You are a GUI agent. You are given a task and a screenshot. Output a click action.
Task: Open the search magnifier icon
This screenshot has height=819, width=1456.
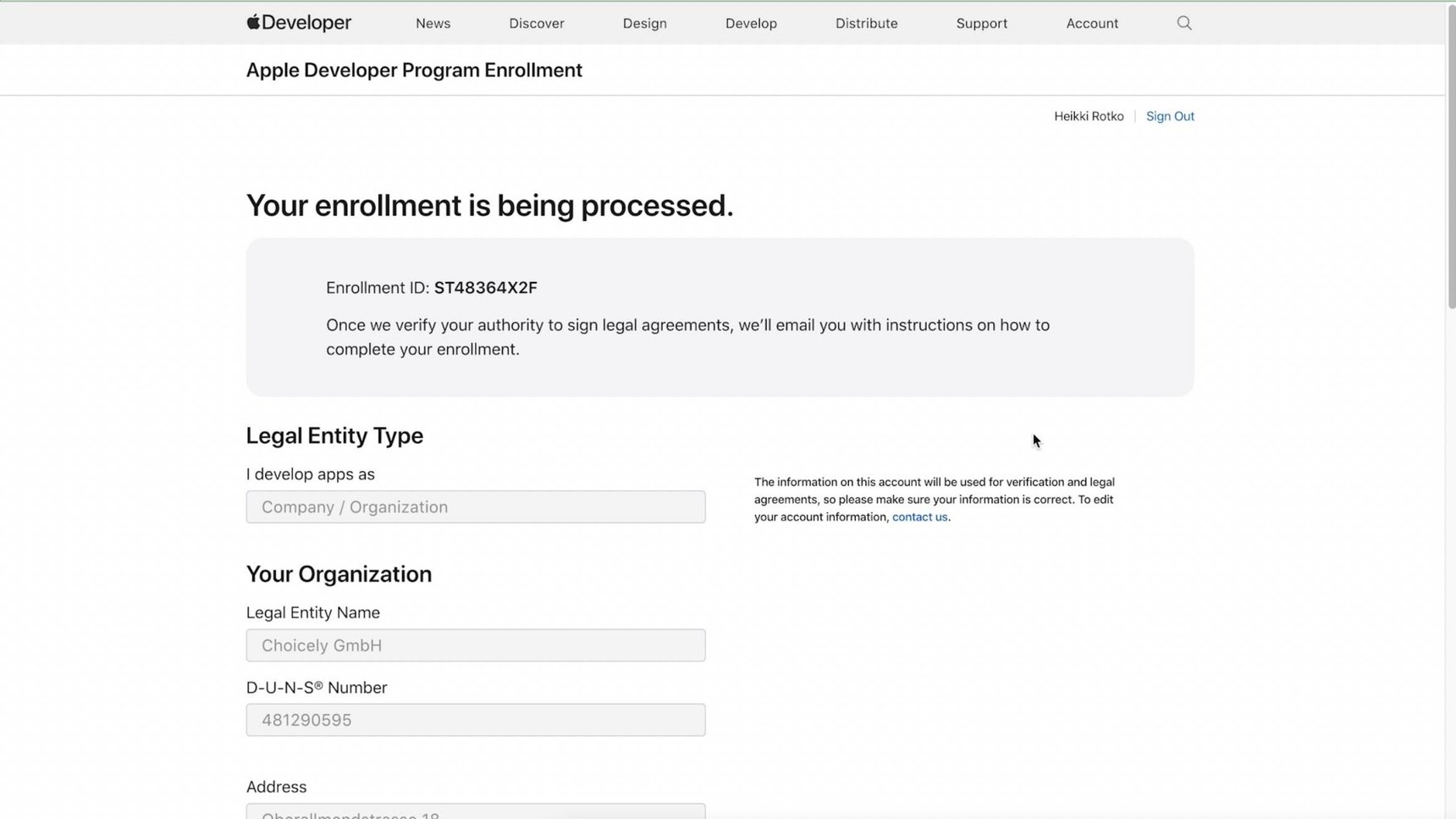pyautogui.click(x=1183, y=23)
